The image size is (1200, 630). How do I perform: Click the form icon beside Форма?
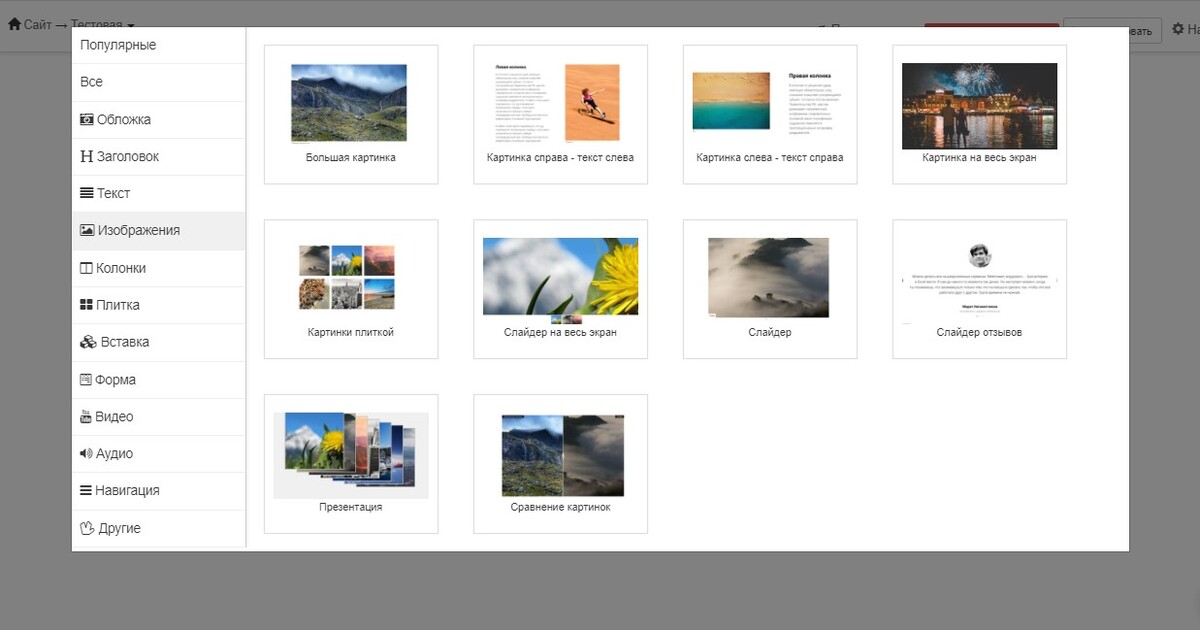pos(86,380)
